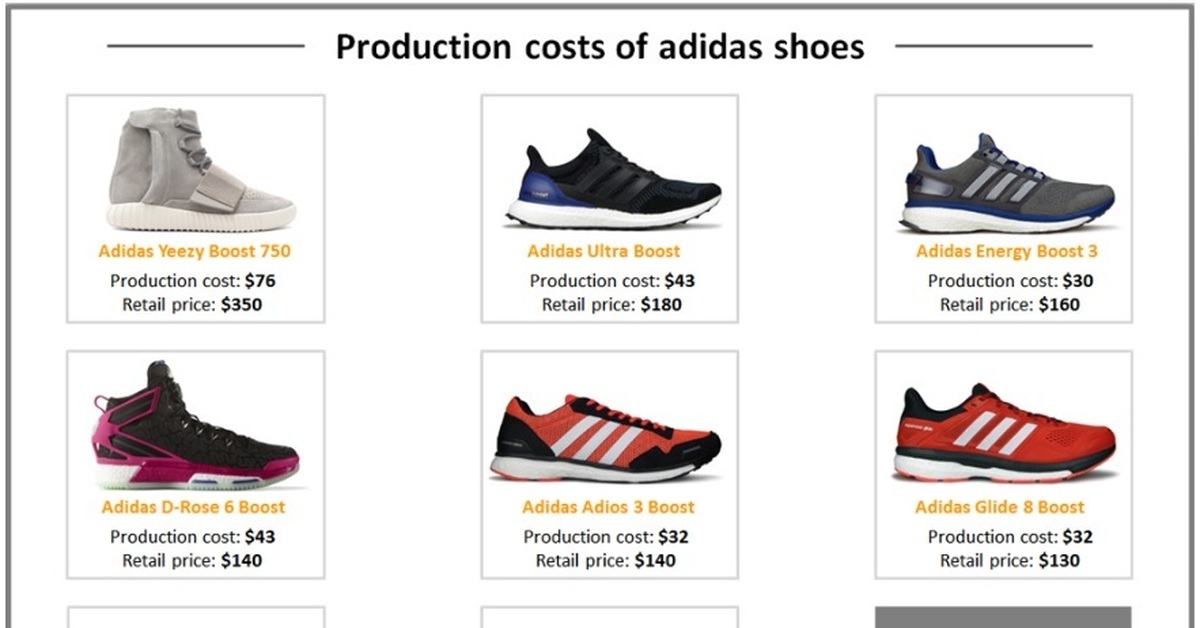Click the Adidas D-Rose 6 Boost shoe image

pyautogui.click(x=196, y=426)
